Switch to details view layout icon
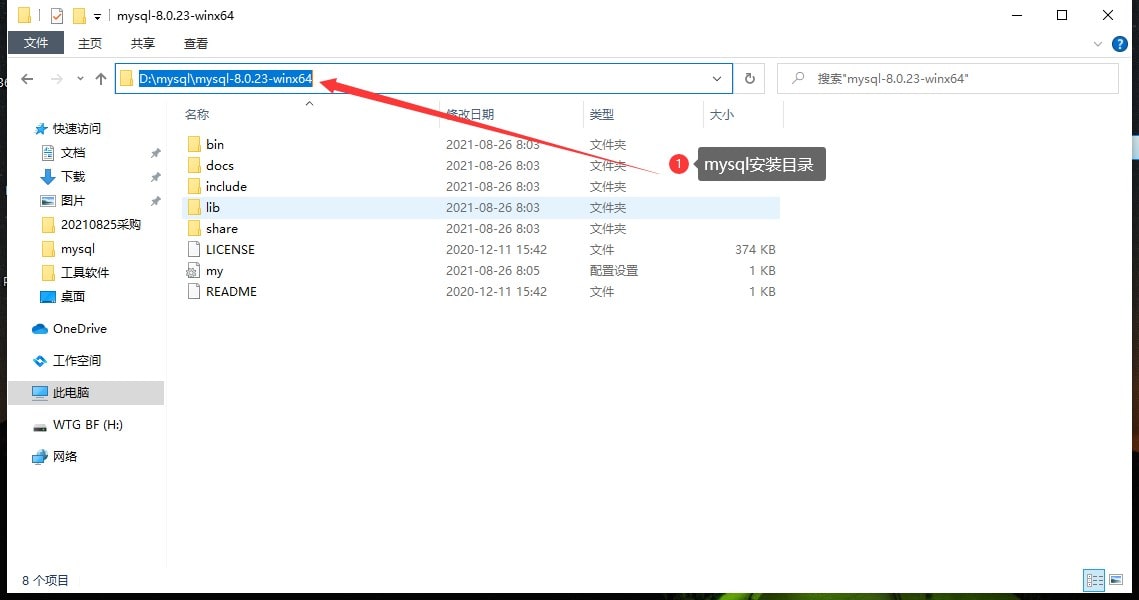Image resolution: width=1139 pixels, height=600 pixels. (1094, 580)
